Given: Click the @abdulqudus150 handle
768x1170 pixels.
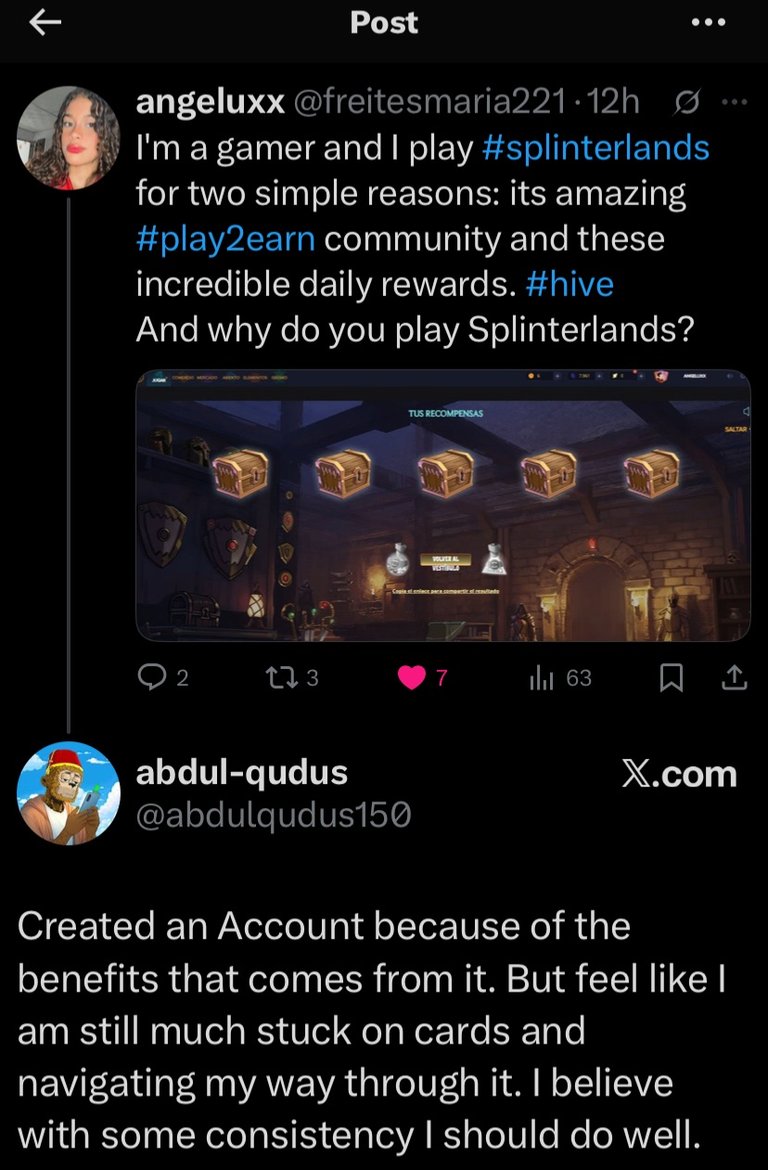Looking at the screenshot, I should (273, 816).
